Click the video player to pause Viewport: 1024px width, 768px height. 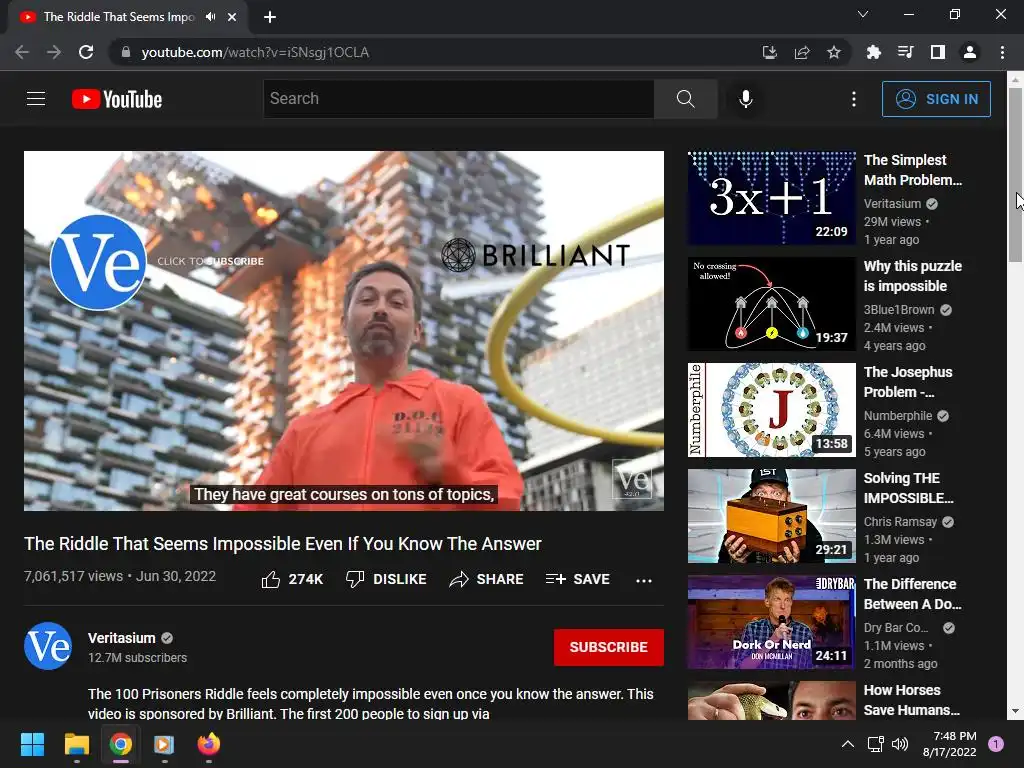[x=344, y=330]
